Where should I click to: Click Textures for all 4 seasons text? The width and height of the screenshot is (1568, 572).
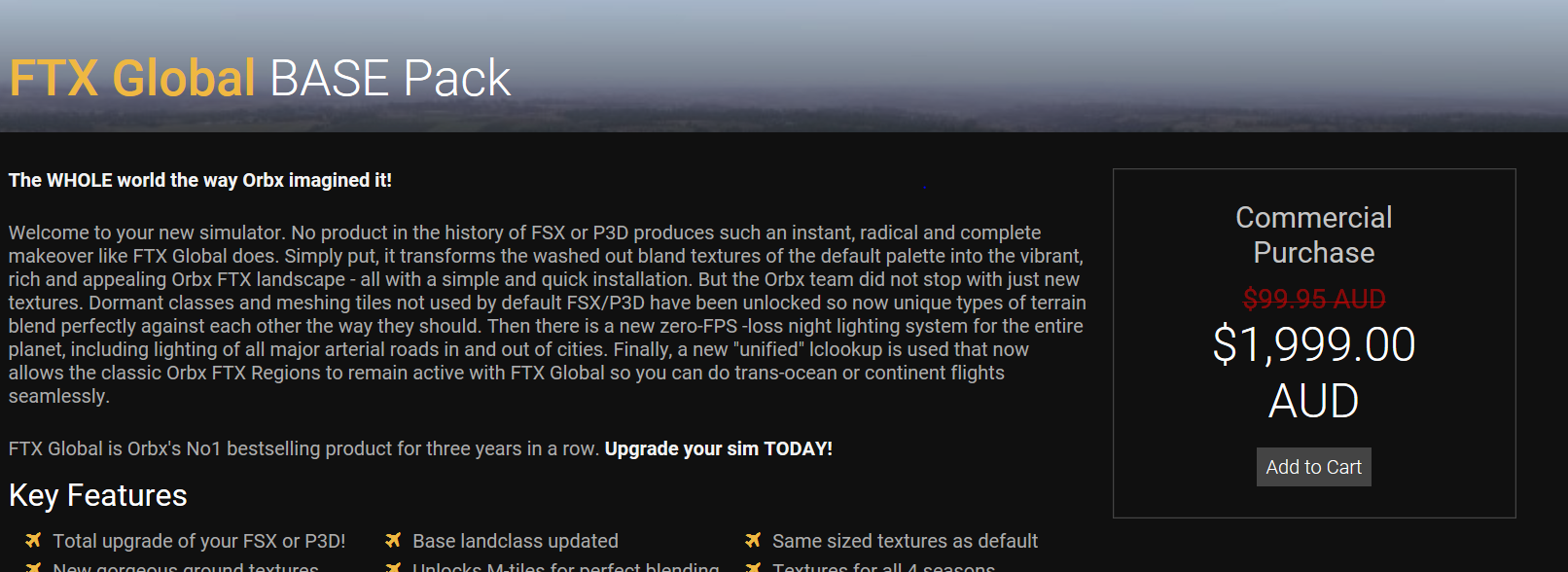[883, 567]
